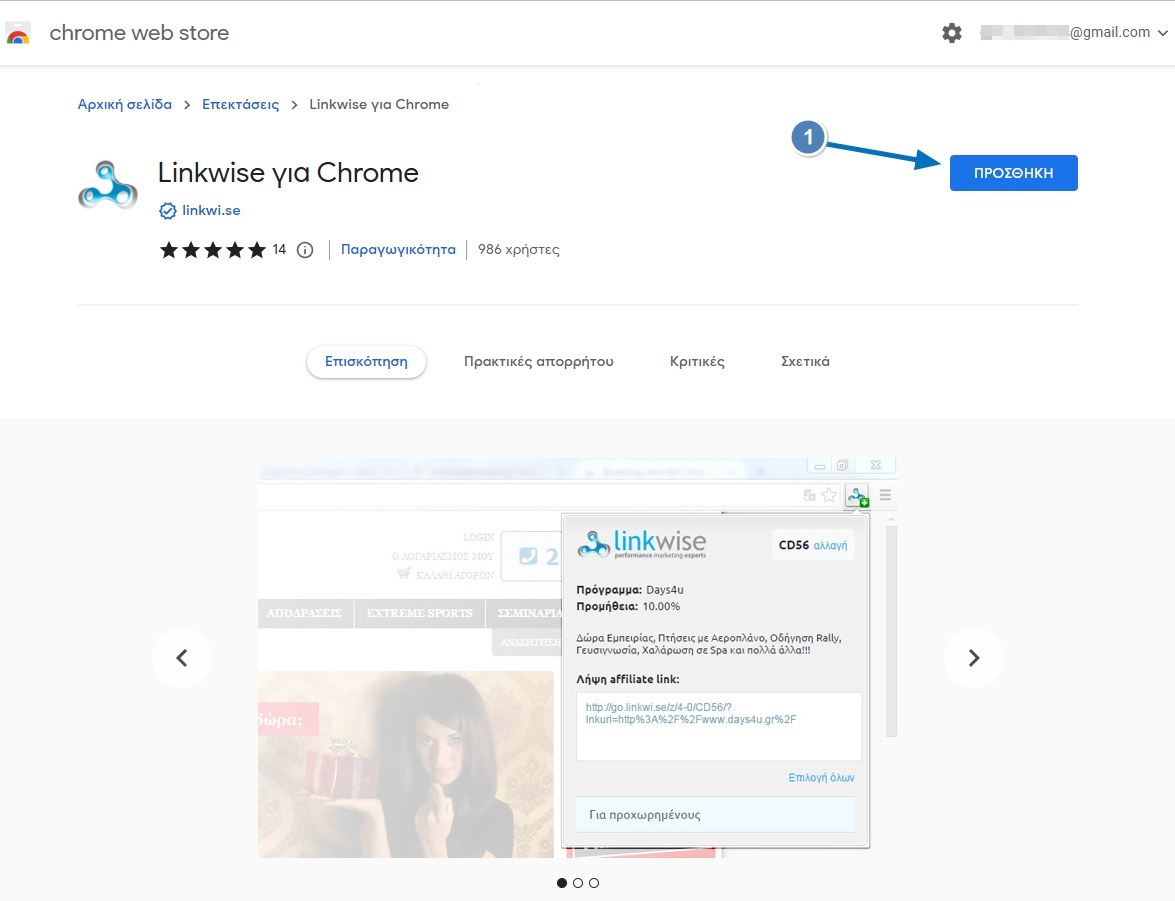
Task: Click the five-star rating
Action: pos(213,250)
